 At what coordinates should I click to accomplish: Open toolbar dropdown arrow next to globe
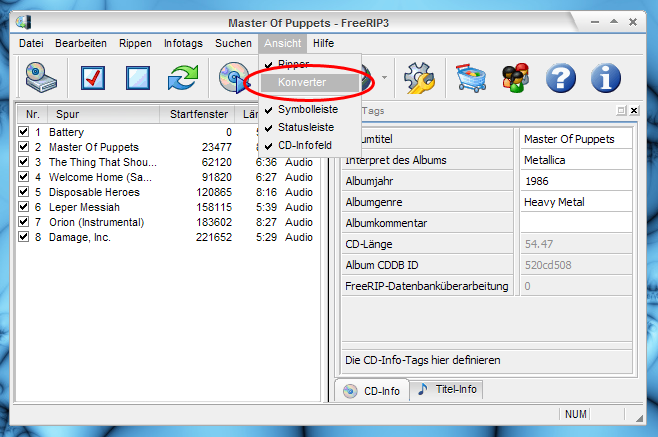click(384, 78)
